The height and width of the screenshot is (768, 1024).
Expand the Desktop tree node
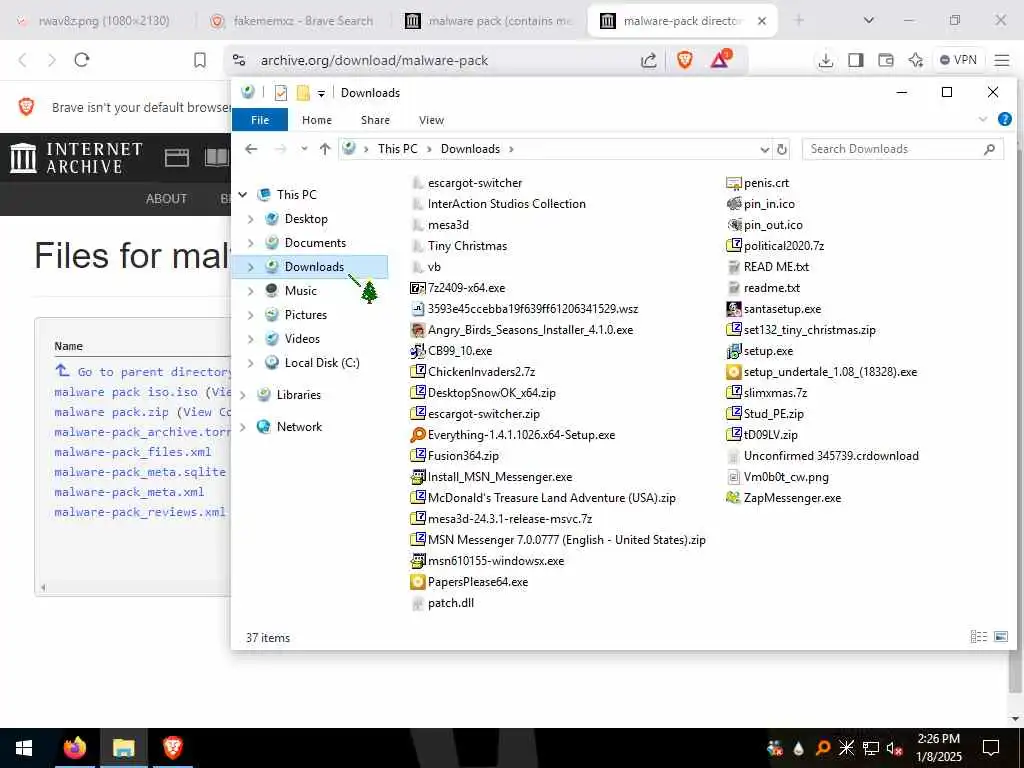coord(251,219)
